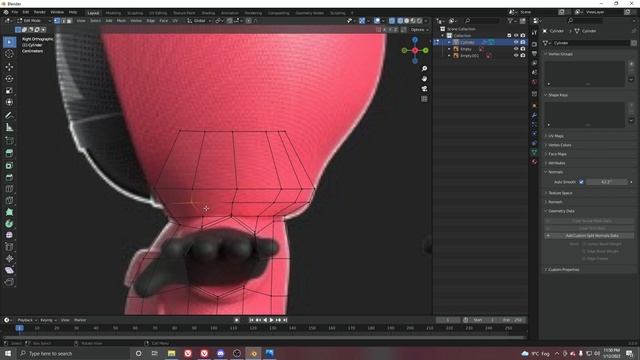This screenshot has width=640, height=360.
Task: Select the Move tool
Action: [9, 67]
